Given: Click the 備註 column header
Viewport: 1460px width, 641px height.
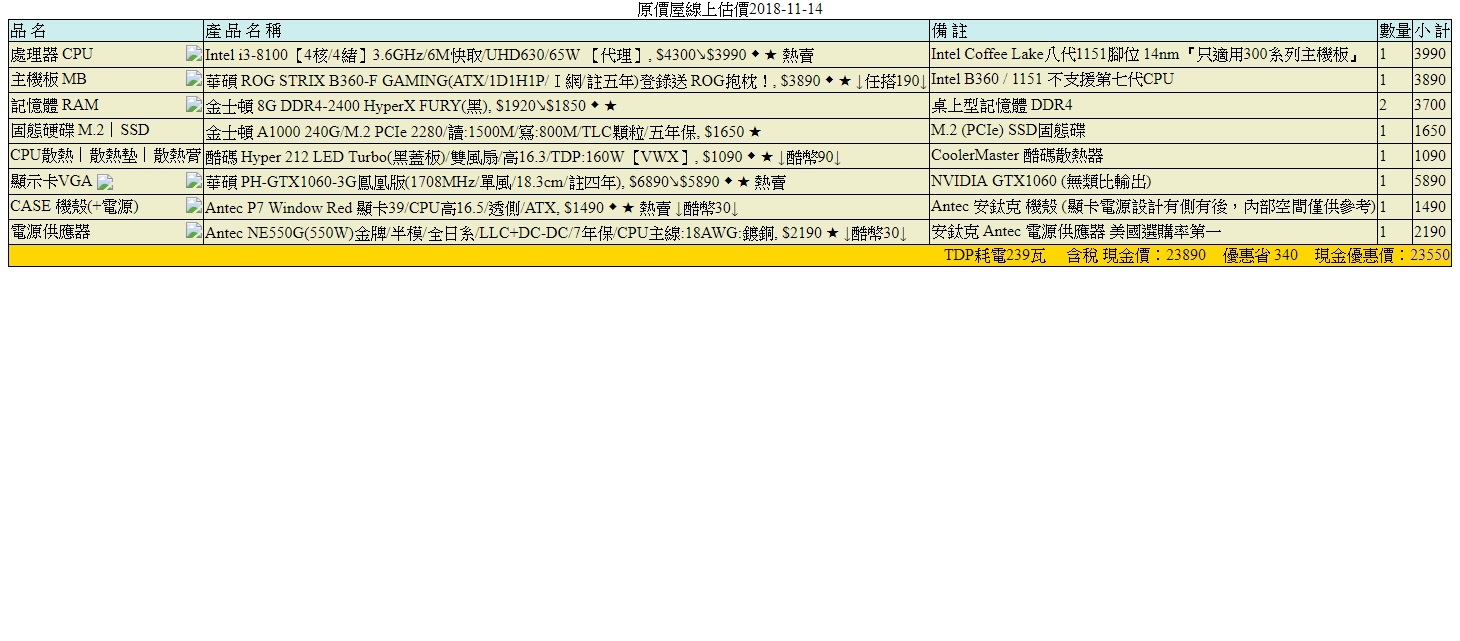Looking at the screenshot, I should point(1153,30).
